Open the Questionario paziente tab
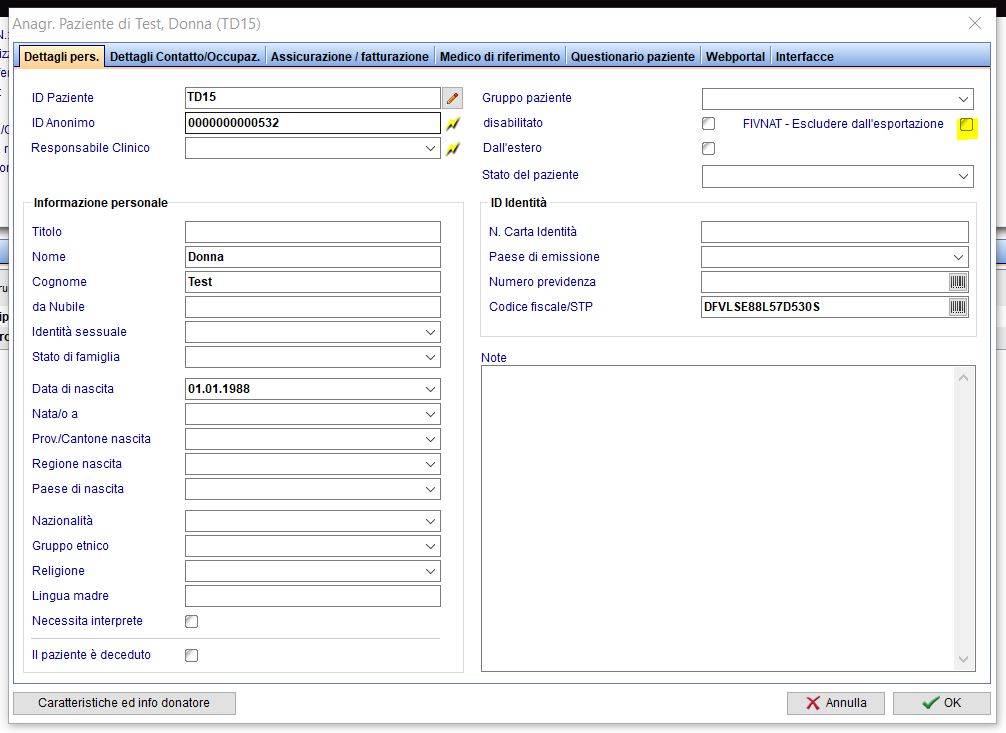Image resolution: width=1006 pixels, height=733 pixels. pos(633,56)
